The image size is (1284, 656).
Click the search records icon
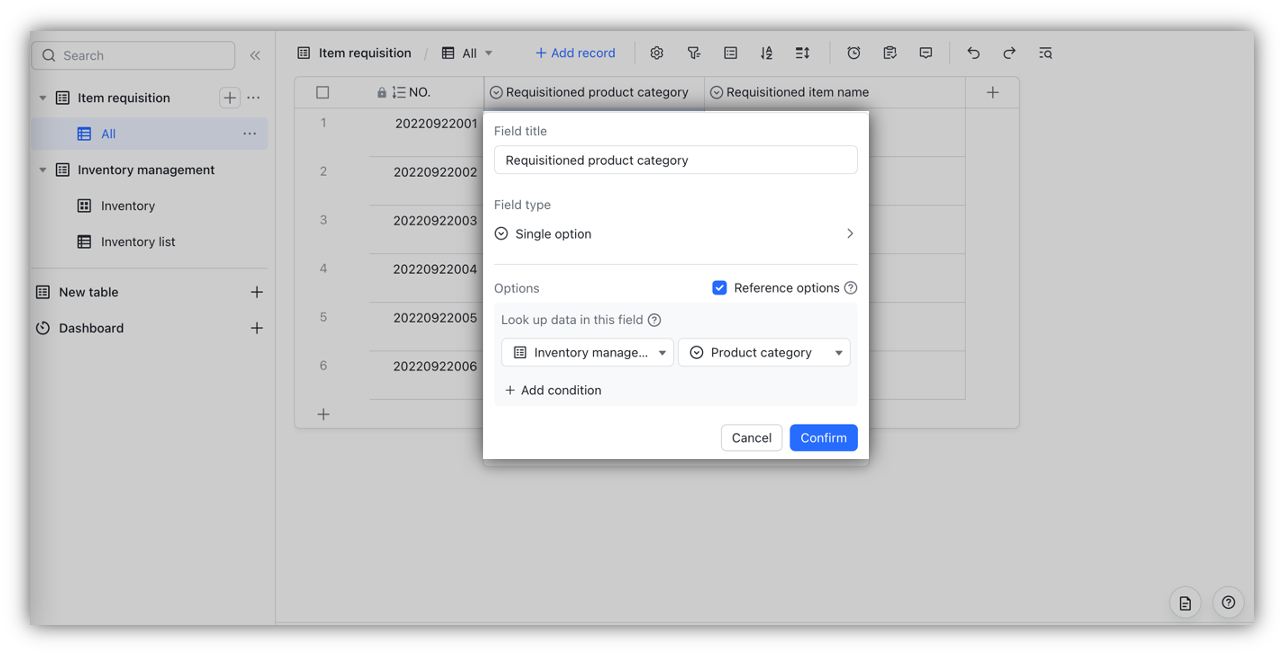[1045, 52]
